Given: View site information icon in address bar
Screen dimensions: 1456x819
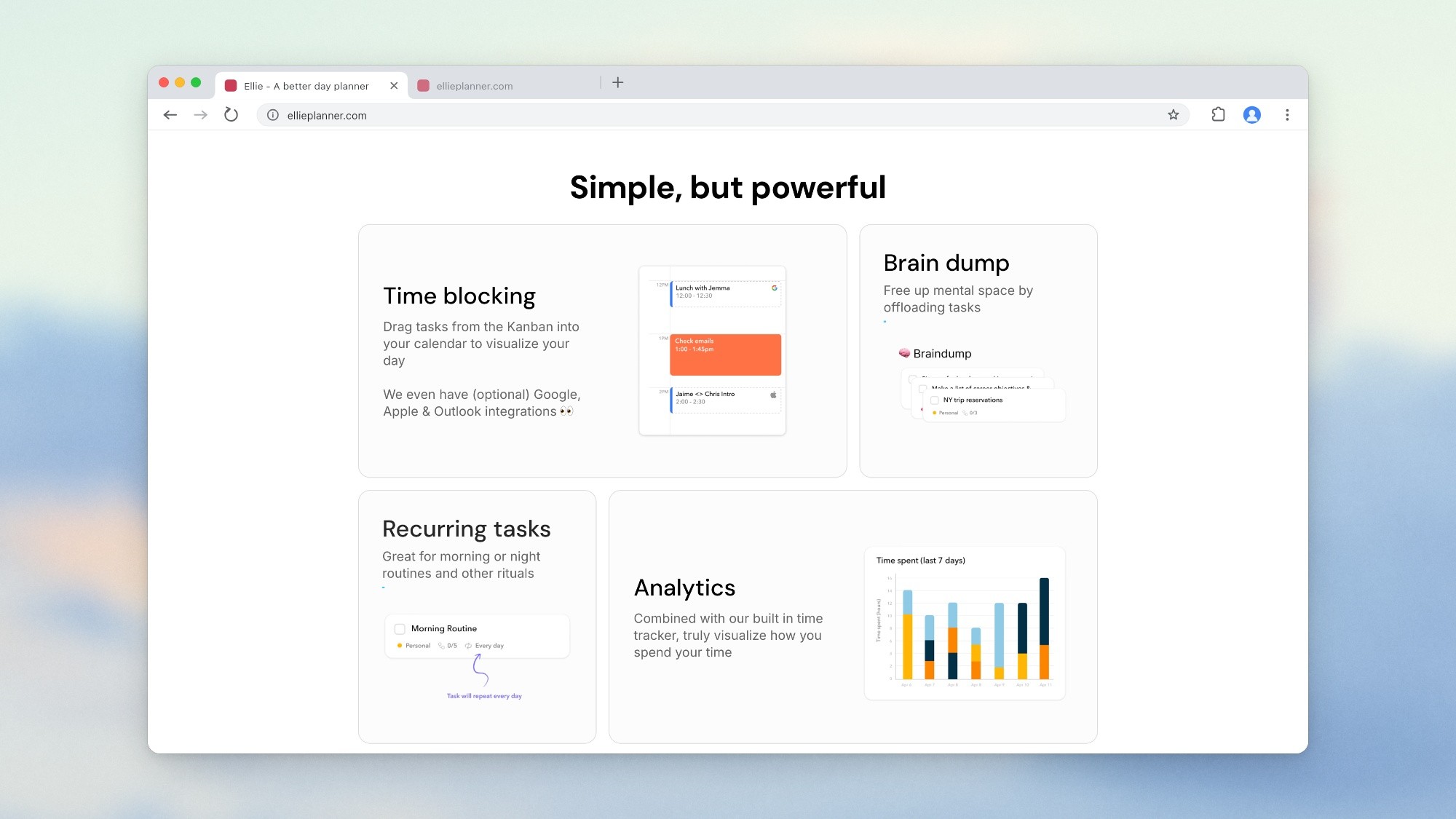Looking at the screenshot, I should (273, 115).
